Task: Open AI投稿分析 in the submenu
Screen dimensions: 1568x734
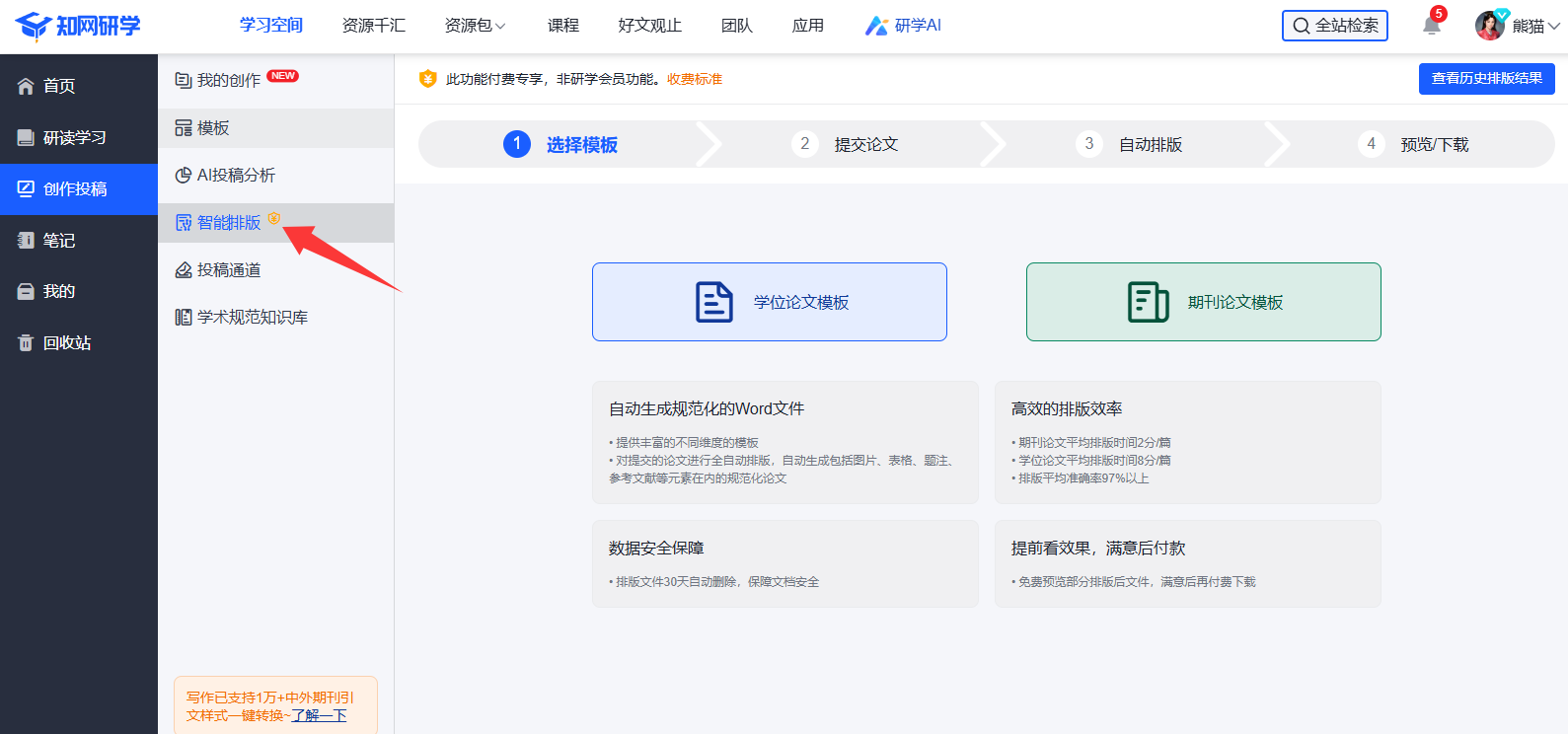Action: coord(235,175)
